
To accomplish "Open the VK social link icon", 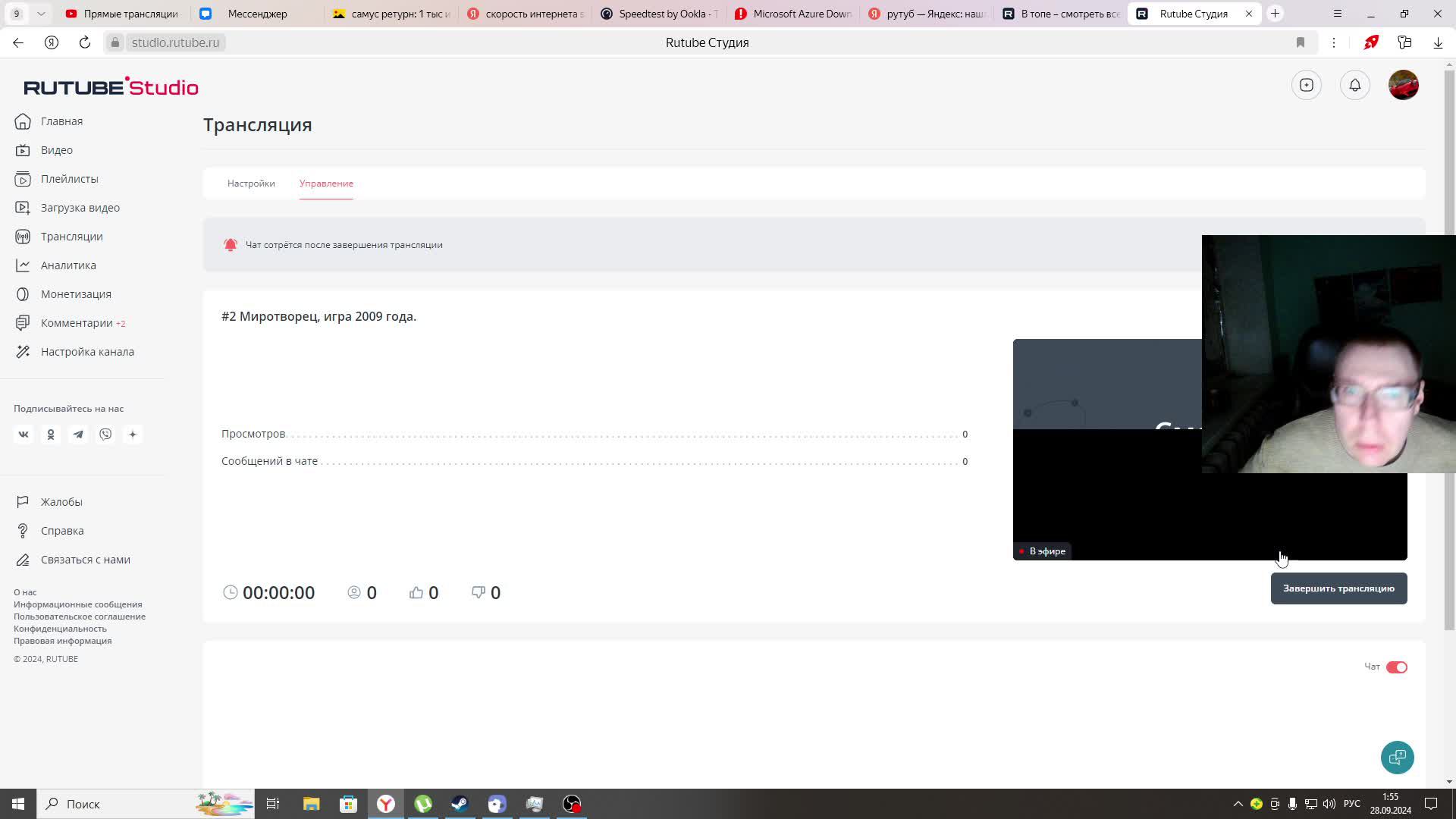I will (x=24, y=435).
